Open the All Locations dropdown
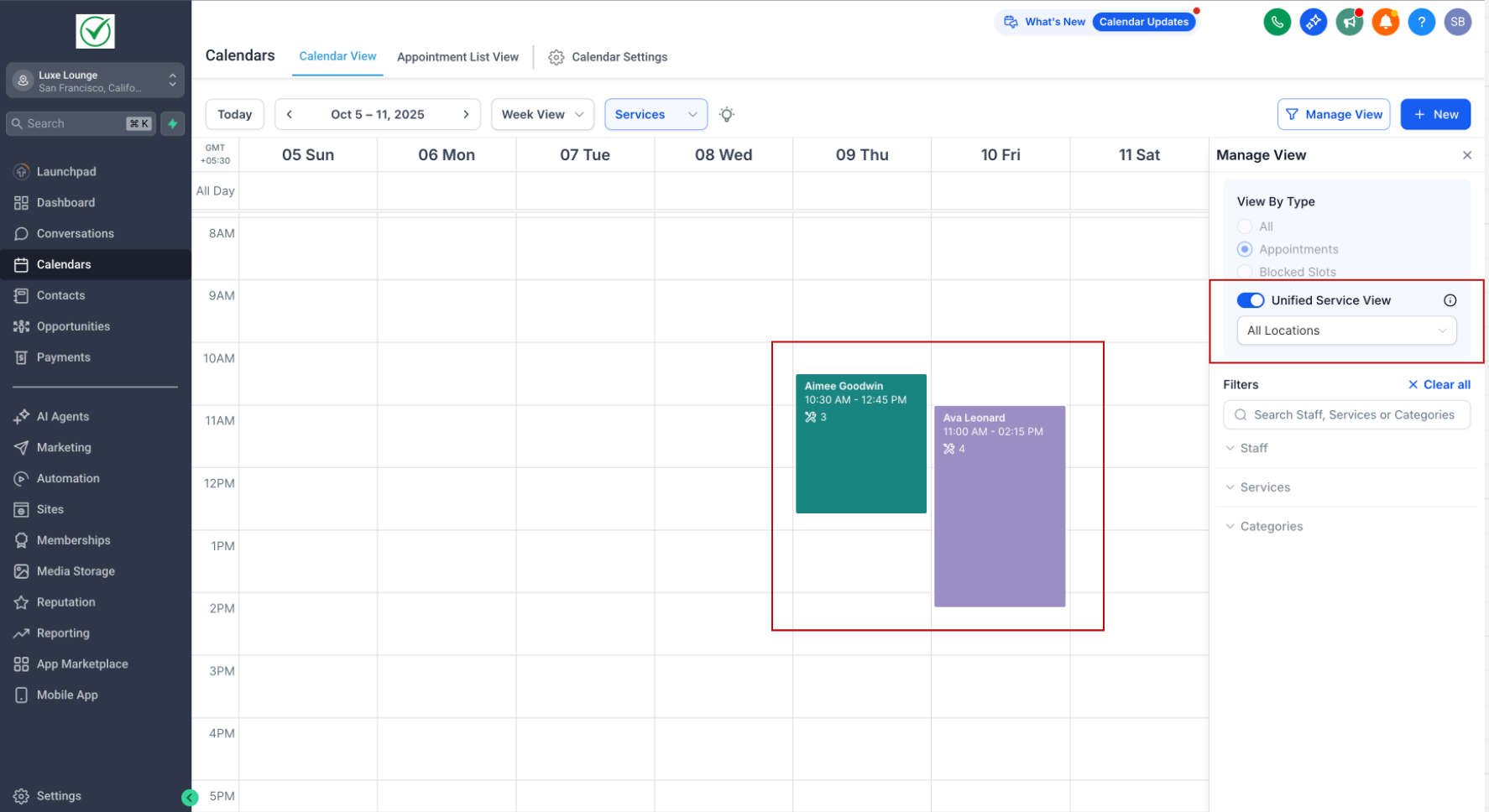The width and height of the screenshot is (1489, 812). [1345, 331]
